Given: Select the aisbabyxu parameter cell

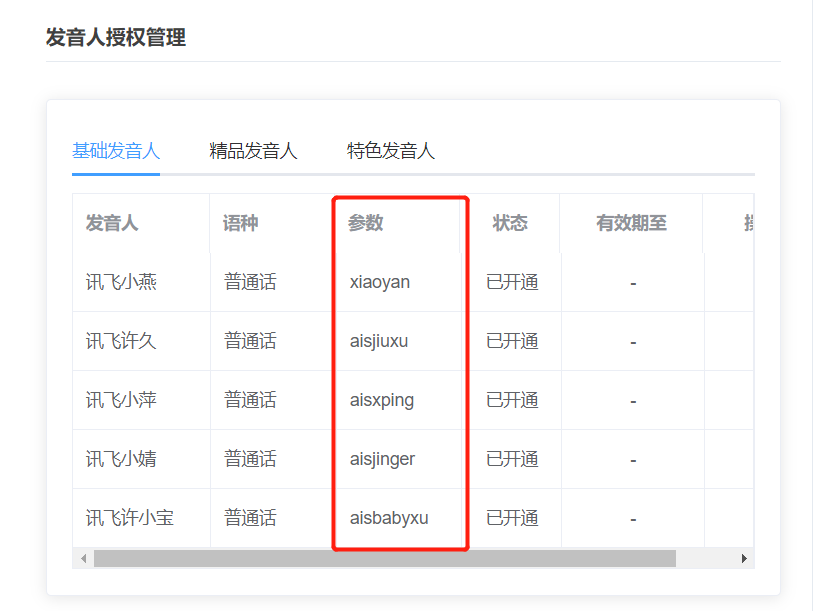Looking at the screenshot, I should tap(389, 518).
